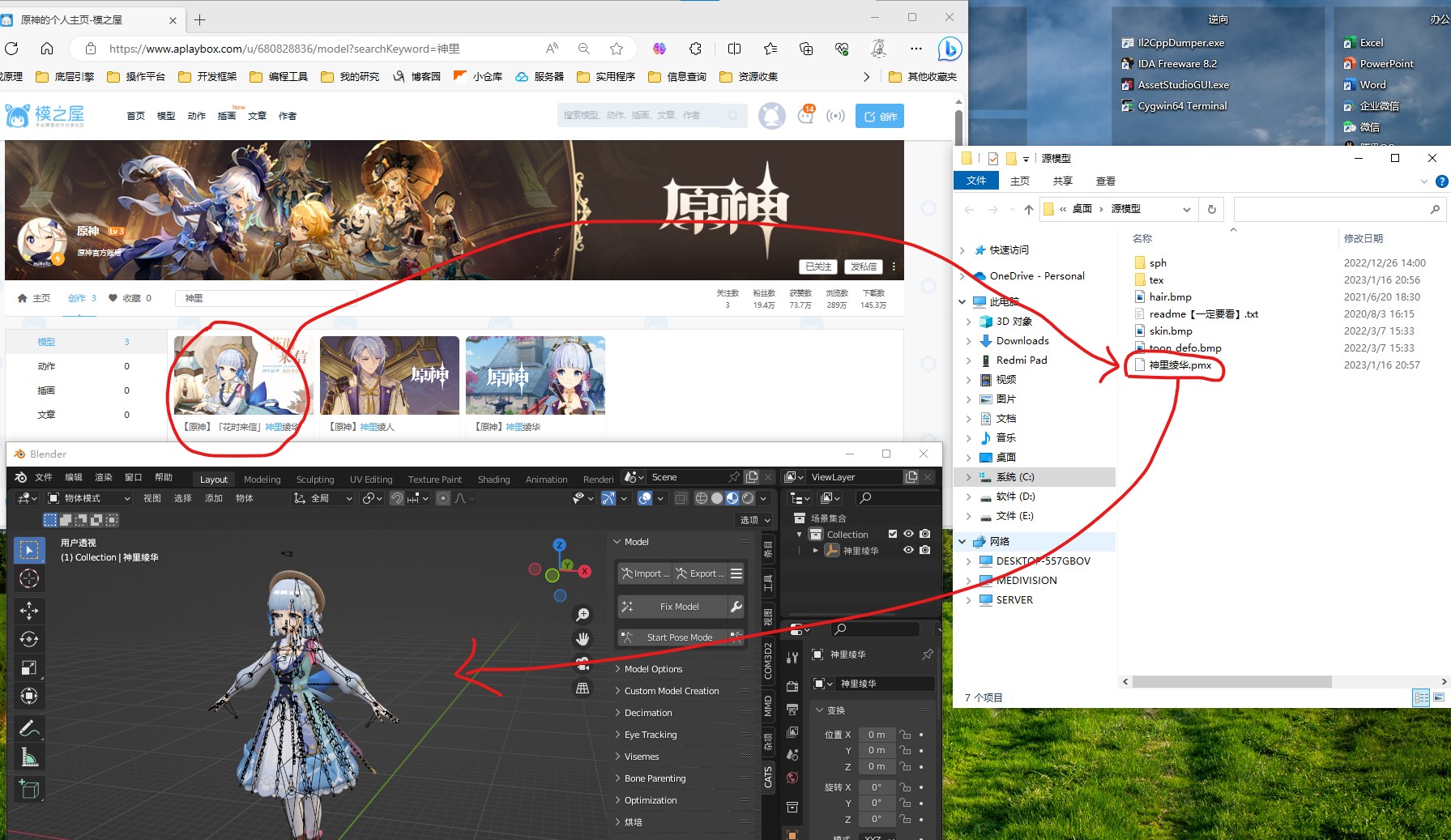Expand the Decimation panel

pyautogui.click(x=648, y=713)
